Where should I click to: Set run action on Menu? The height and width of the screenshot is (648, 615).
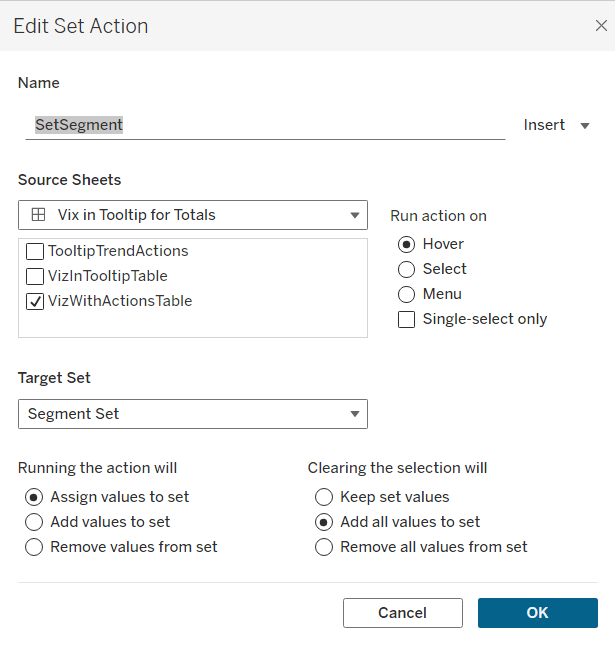click(x=407, y=294)
